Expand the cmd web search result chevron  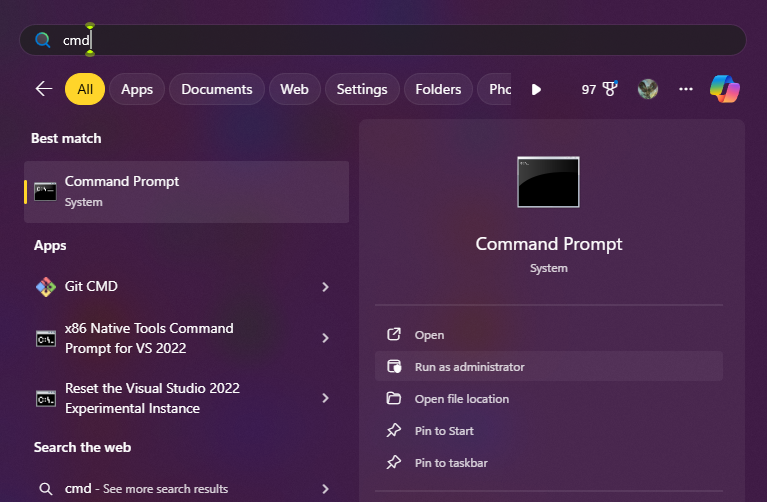tap(325, 489)
